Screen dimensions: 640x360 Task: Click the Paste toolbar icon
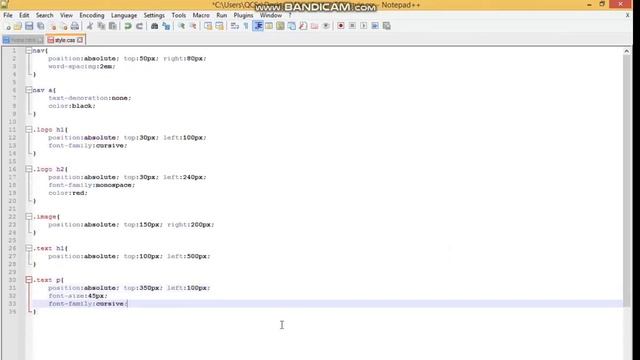(x=113, y=26)
